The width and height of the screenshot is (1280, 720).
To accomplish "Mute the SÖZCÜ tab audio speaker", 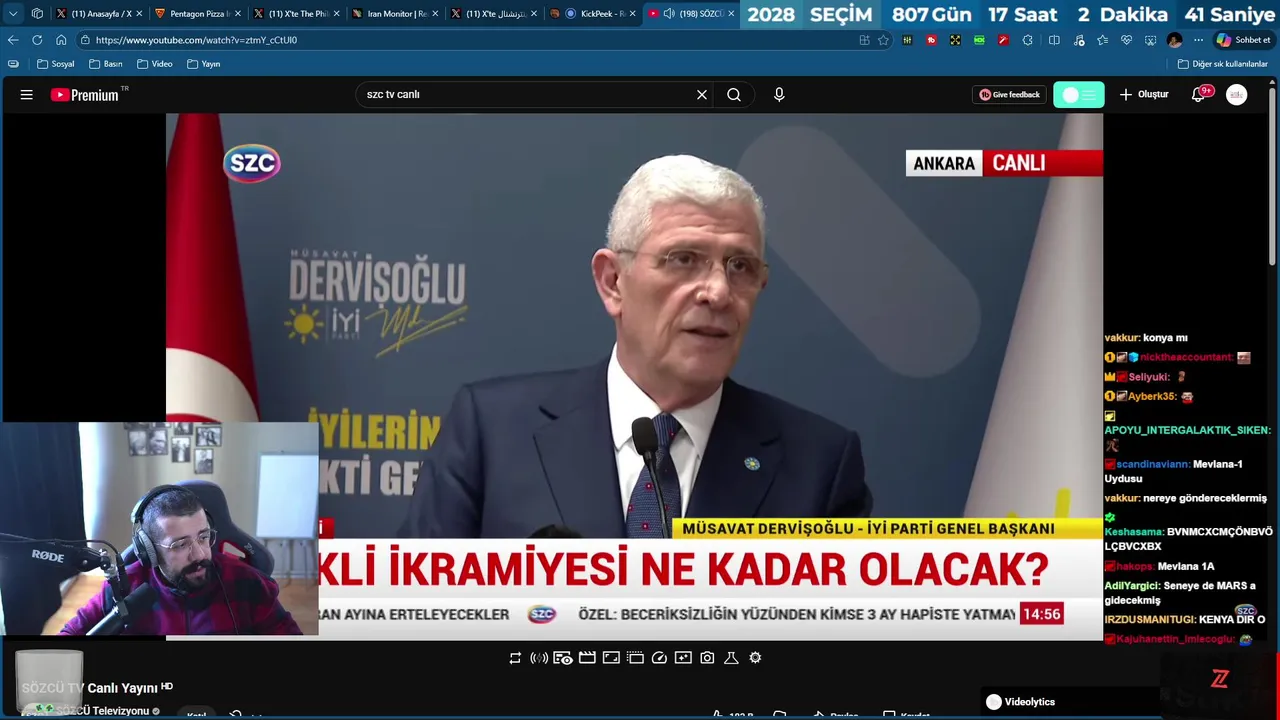I will (669, 14).
